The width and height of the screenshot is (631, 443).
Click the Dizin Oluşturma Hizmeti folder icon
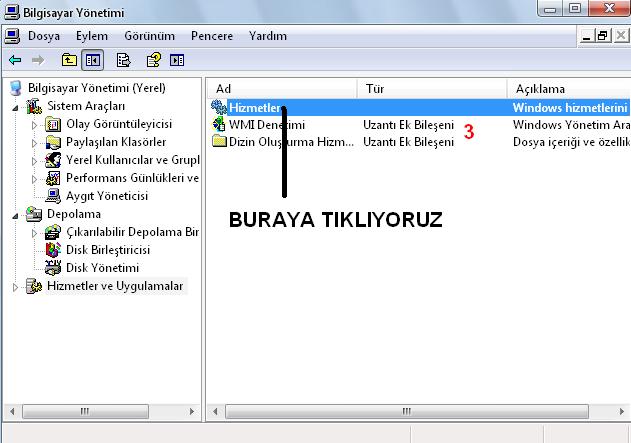point(219,141)
